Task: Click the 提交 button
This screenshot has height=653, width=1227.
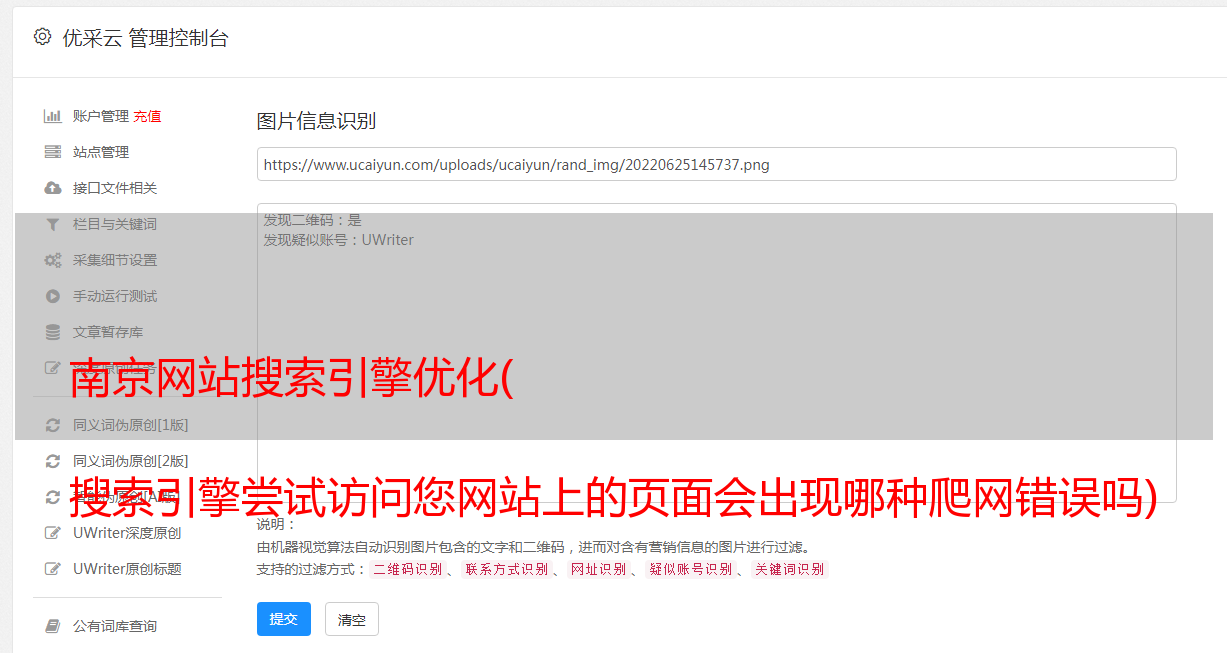Action: tap(284, 619)
